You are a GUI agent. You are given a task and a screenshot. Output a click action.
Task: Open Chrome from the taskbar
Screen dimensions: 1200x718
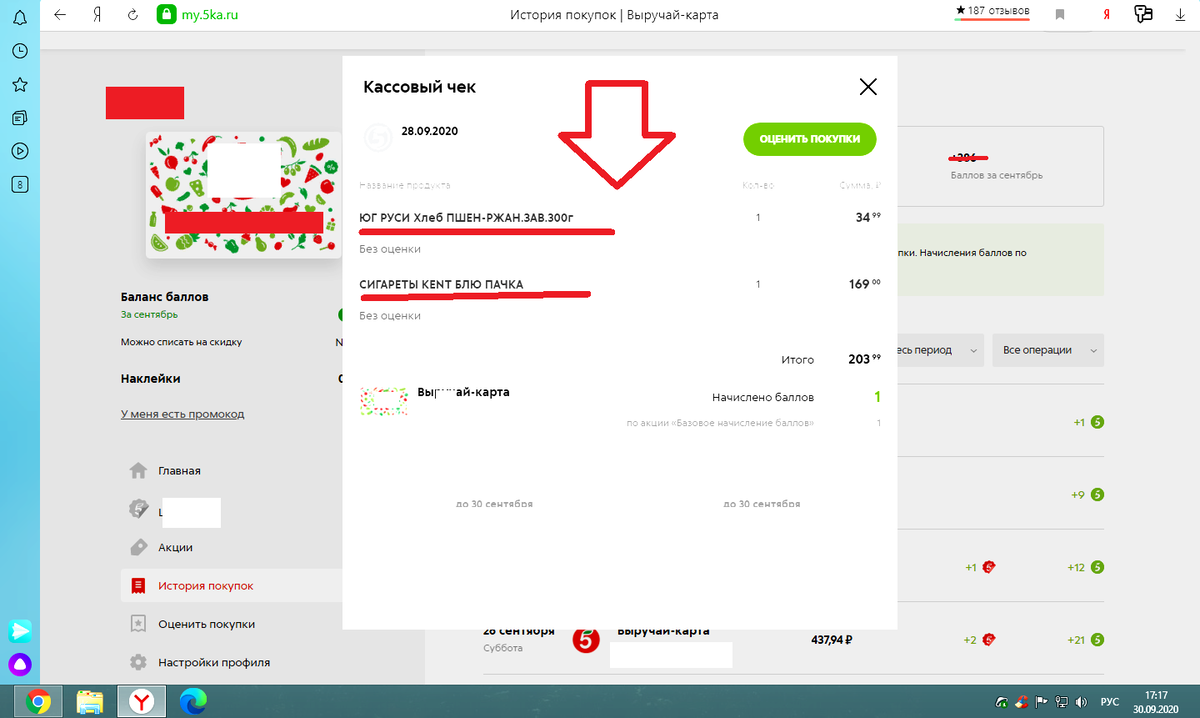pyautogui.click(x=39, y=701)
